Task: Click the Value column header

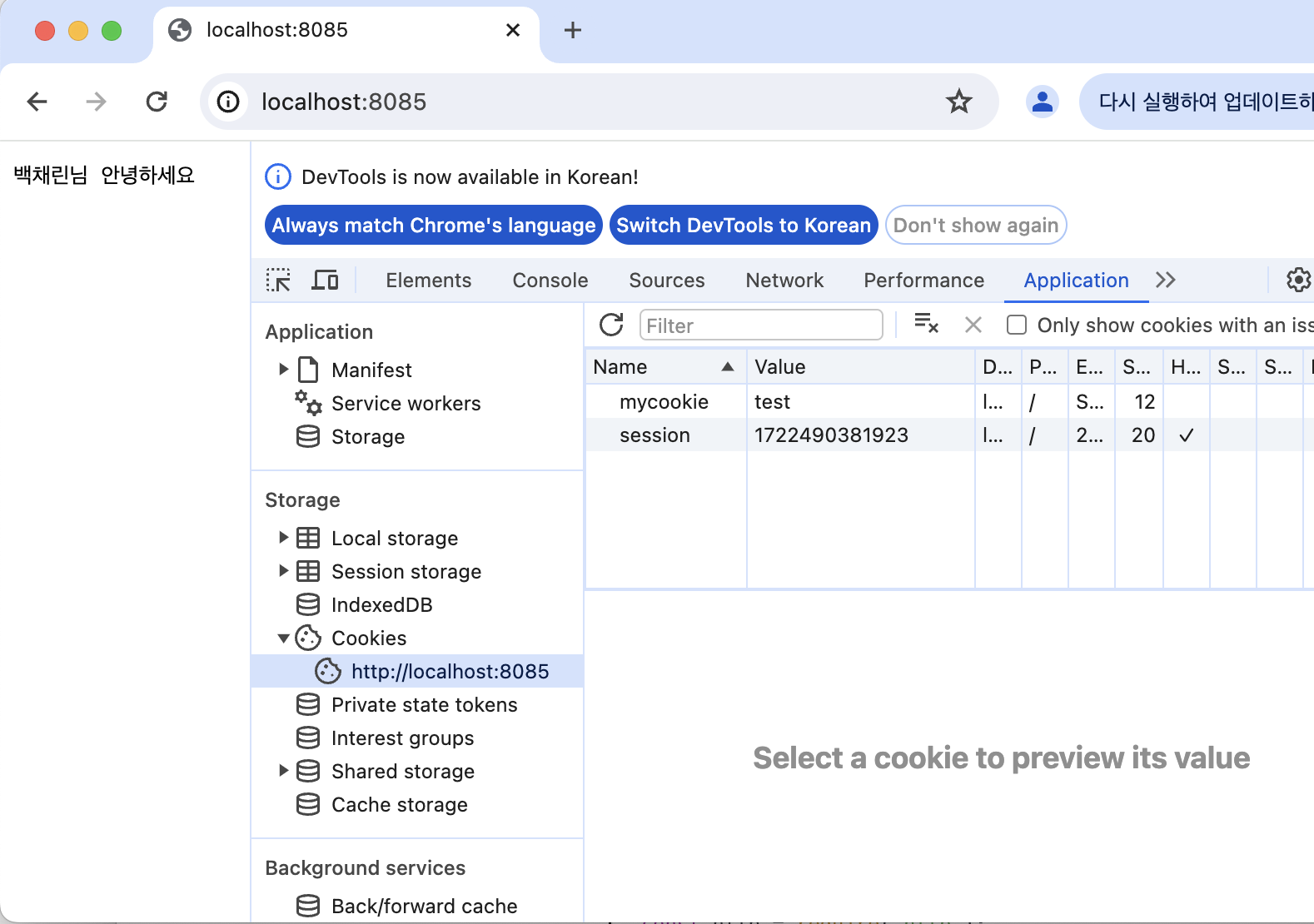Action: pyautogui.click(x=861, y=366)
